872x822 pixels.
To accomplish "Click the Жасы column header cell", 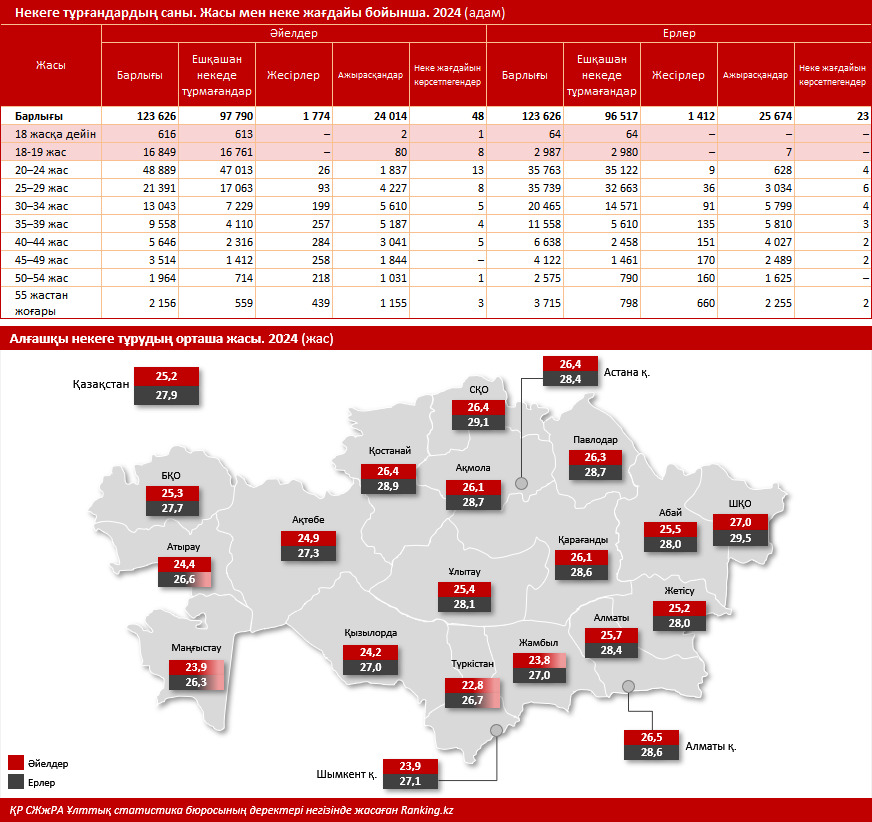I will (51, 65).
